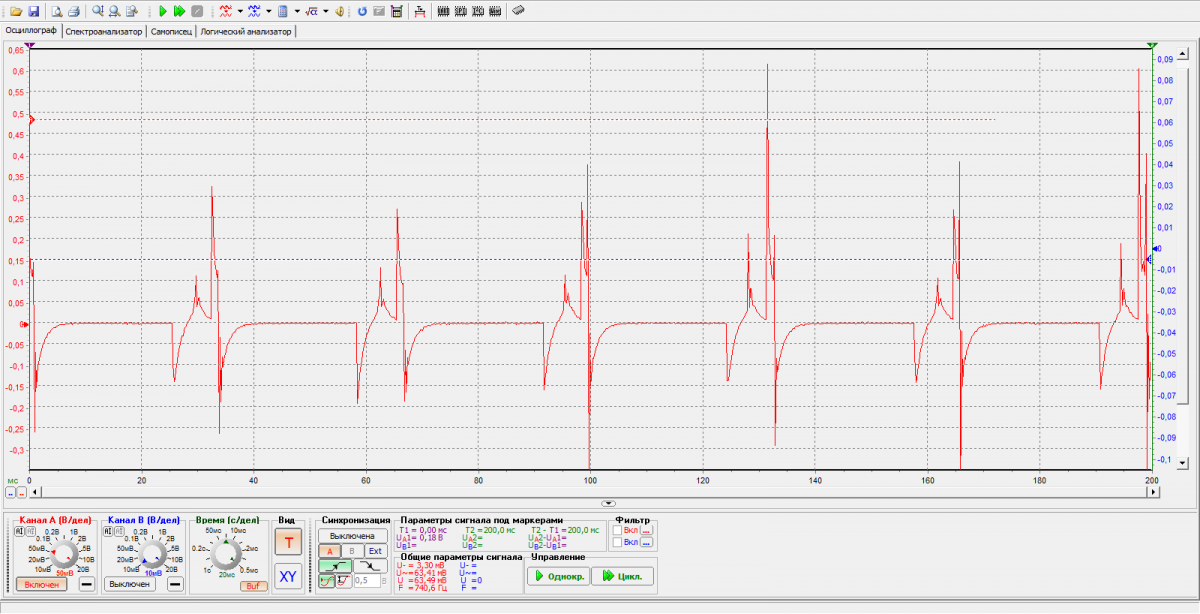Open red filter settings ellipsis button
The height and width of the screenshot is (614, 1200).
646,530
